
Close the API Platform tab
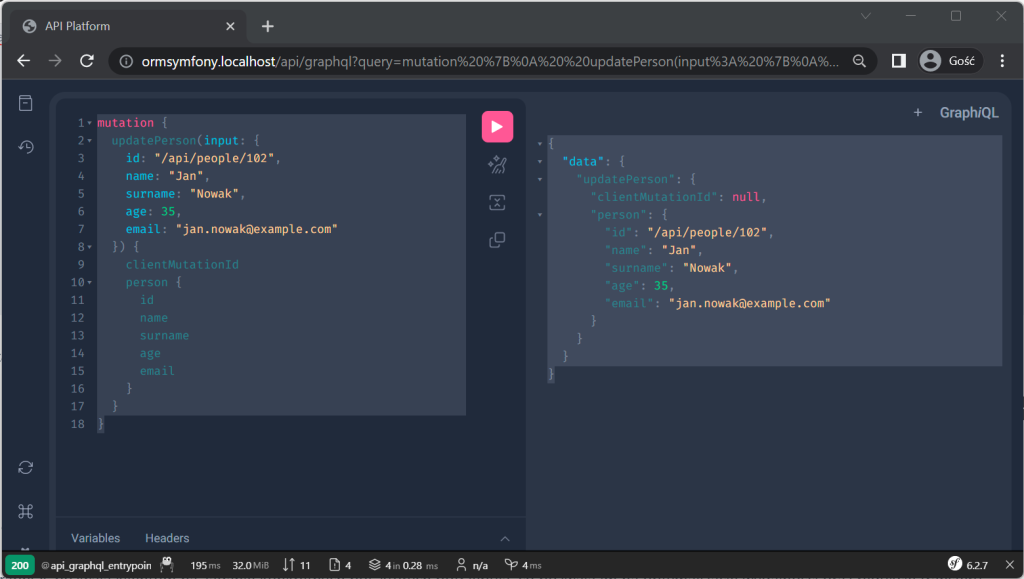(x=230, y=26)
